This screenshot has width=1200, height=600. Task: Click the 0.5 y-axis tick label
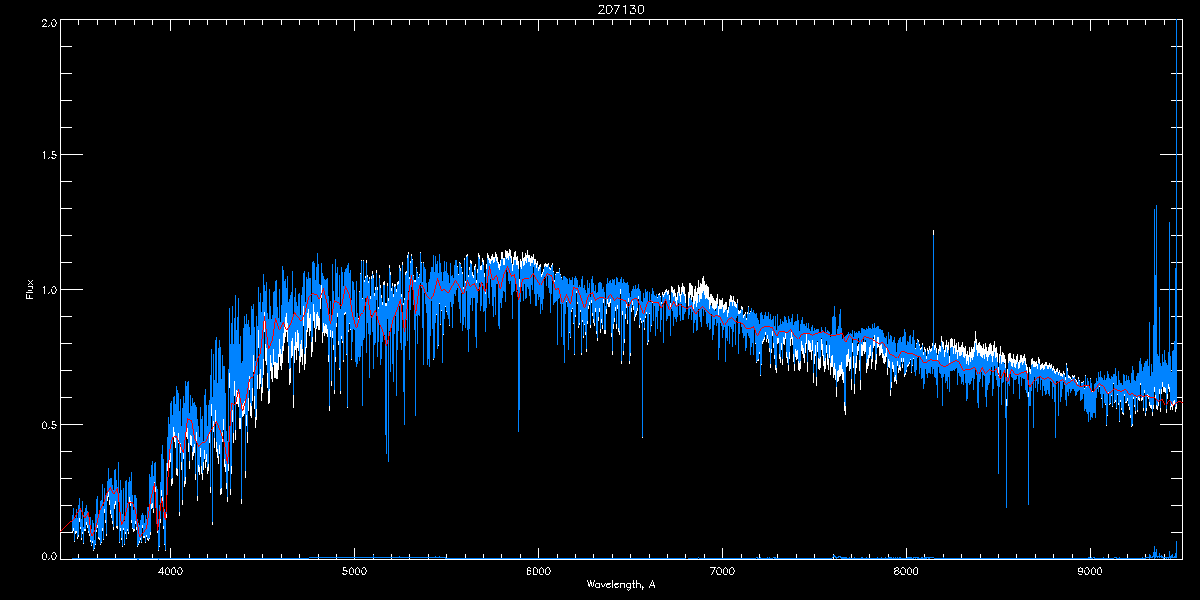click(47, 424)
